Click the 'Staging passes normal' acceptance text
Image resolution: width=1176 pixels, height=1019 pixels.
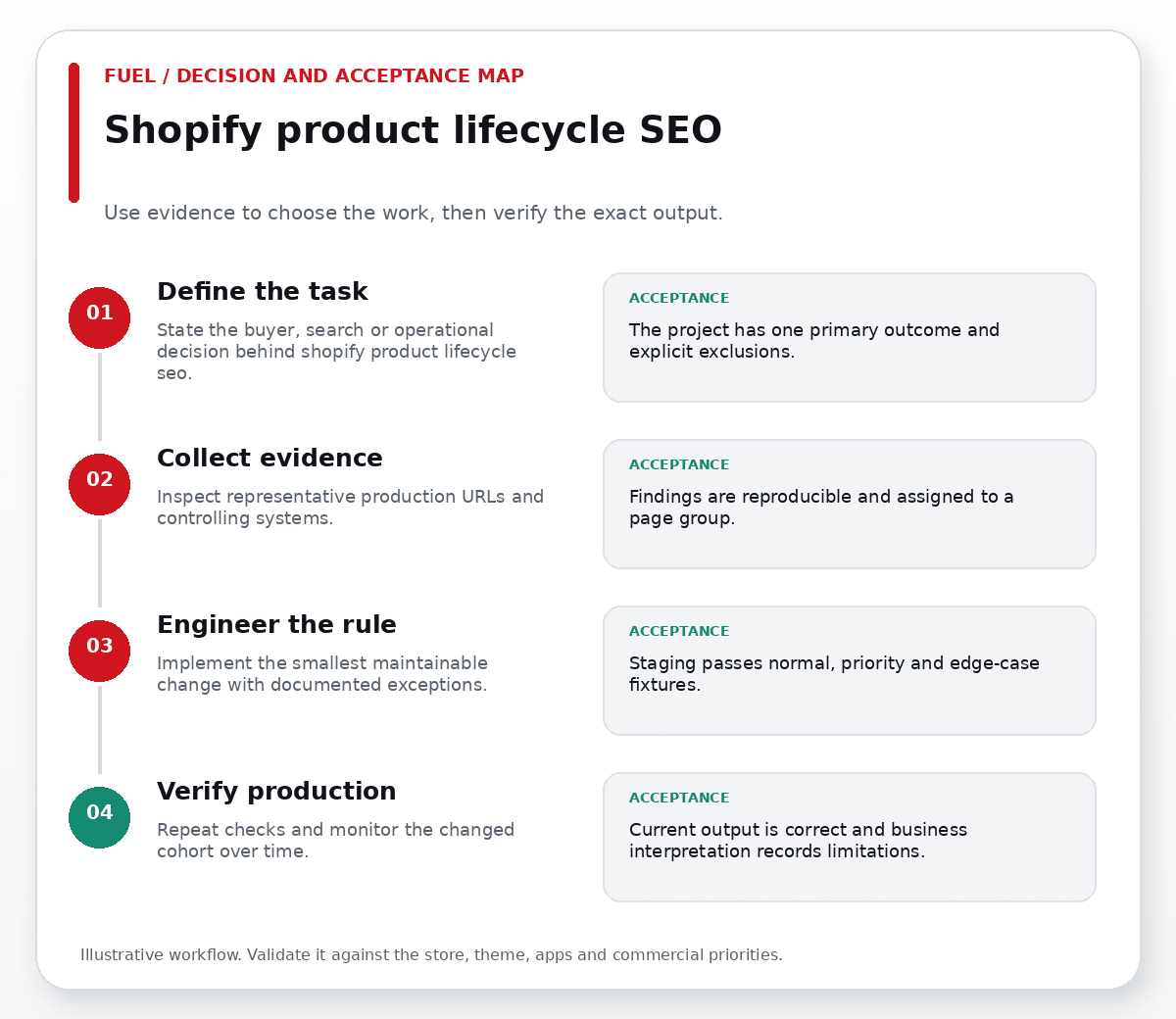click(834, 674)
